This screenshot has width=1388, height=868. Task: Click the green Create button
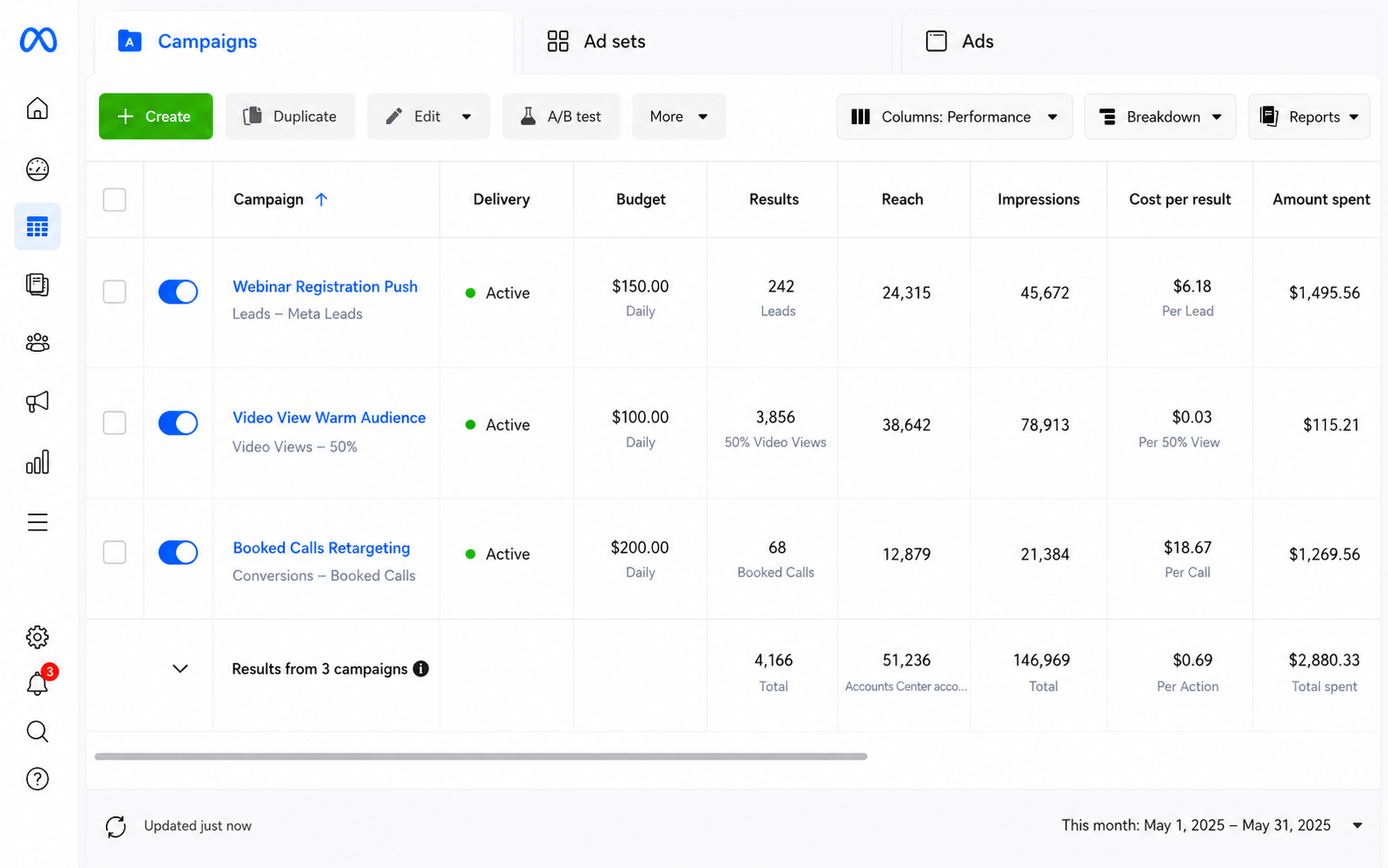(x=156, y=116)
